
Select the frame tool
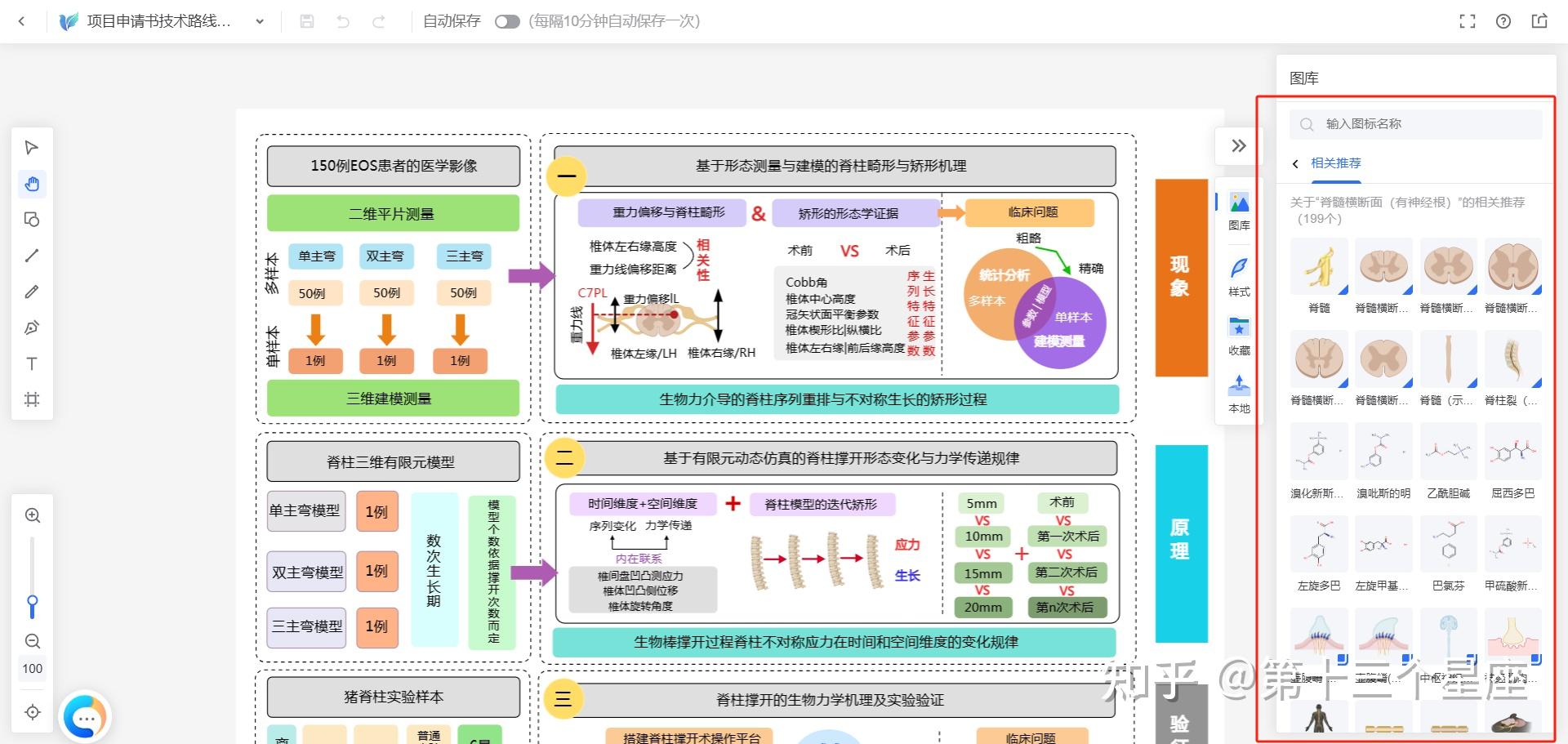point(32,399)
